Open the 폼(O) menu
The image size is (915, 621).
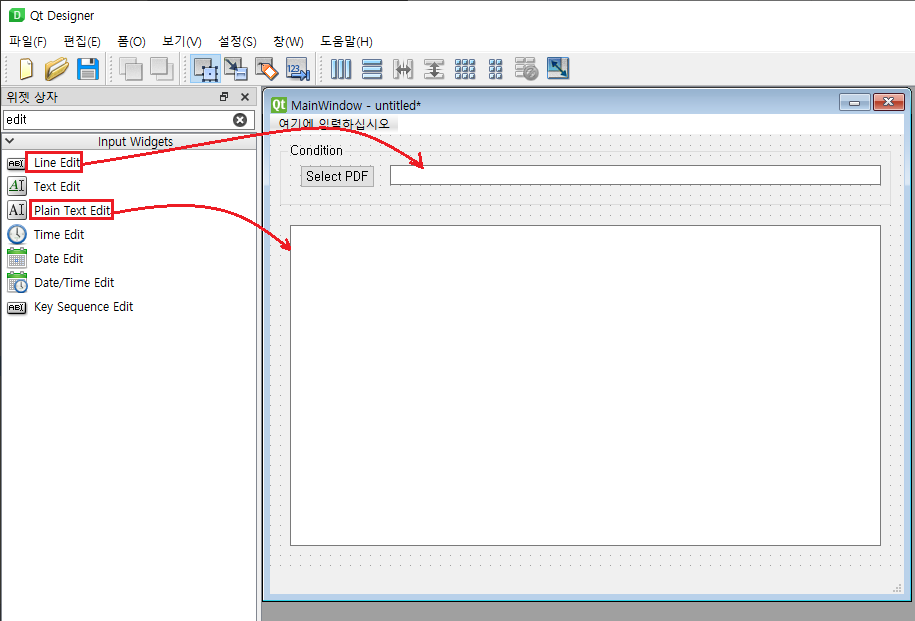point(131,41)
